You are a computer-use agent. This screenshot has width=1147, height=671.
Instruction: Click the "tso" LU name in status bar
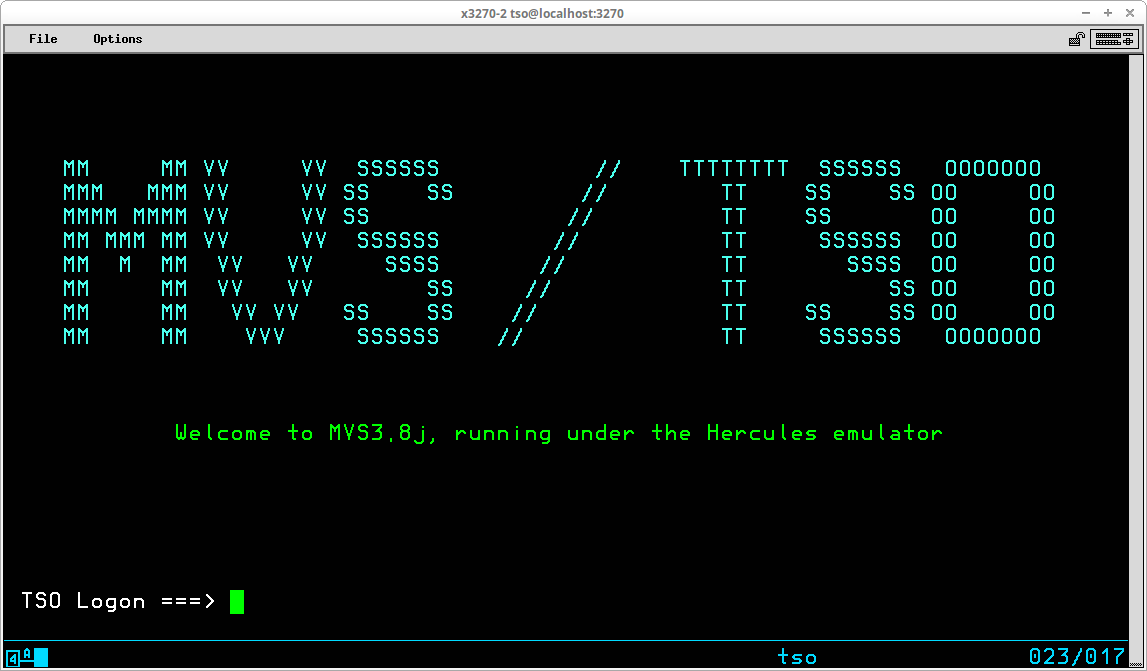coord(797,657)
